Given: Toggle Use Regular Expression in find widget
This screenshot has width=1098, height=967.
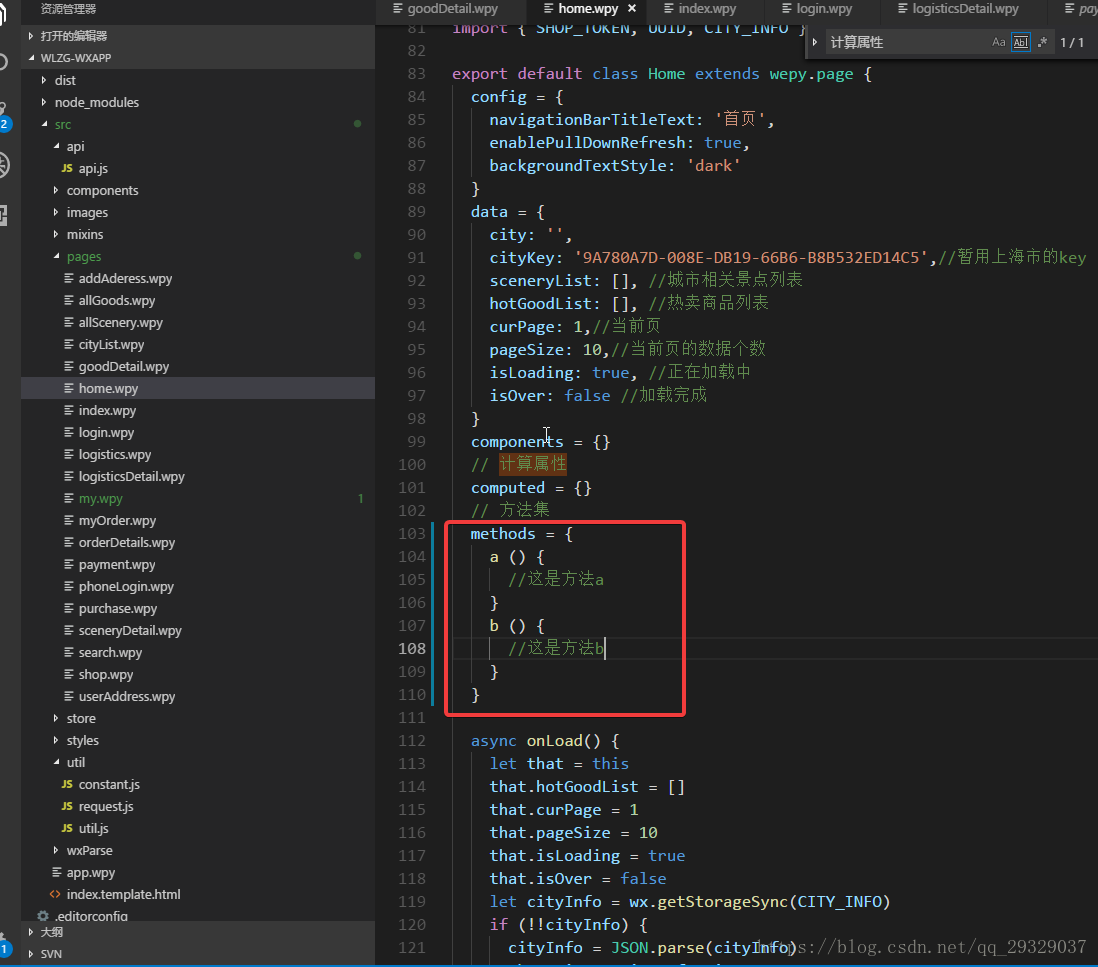Looking at the screenshot, I should [1043, 42].
